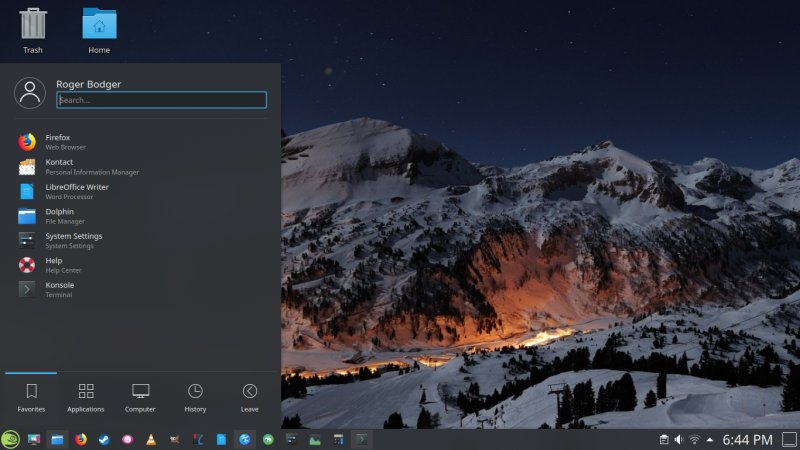
Task: Click the openSUSE application launcher button
Action: (10, 439)
